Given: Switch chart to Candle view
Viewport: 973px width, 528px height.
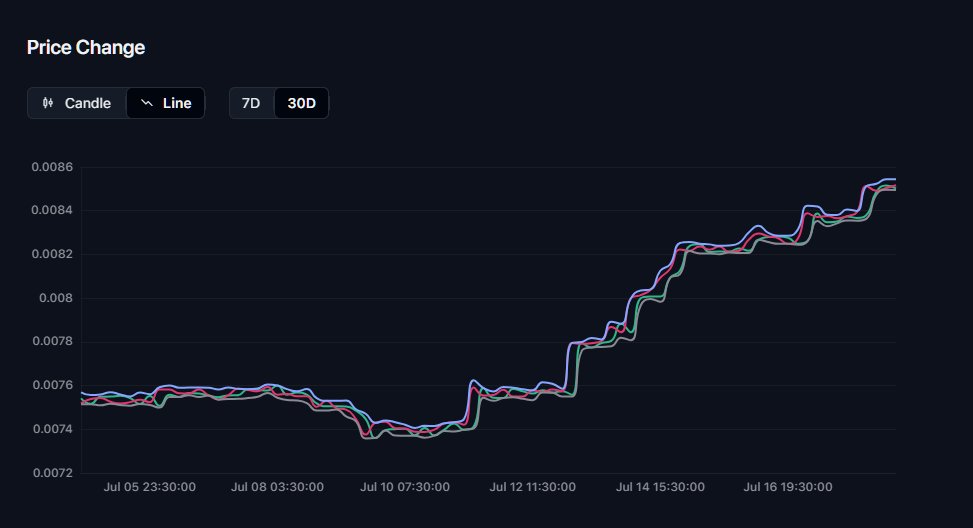Looking at the screenshot, I should (x=77, y=103).
